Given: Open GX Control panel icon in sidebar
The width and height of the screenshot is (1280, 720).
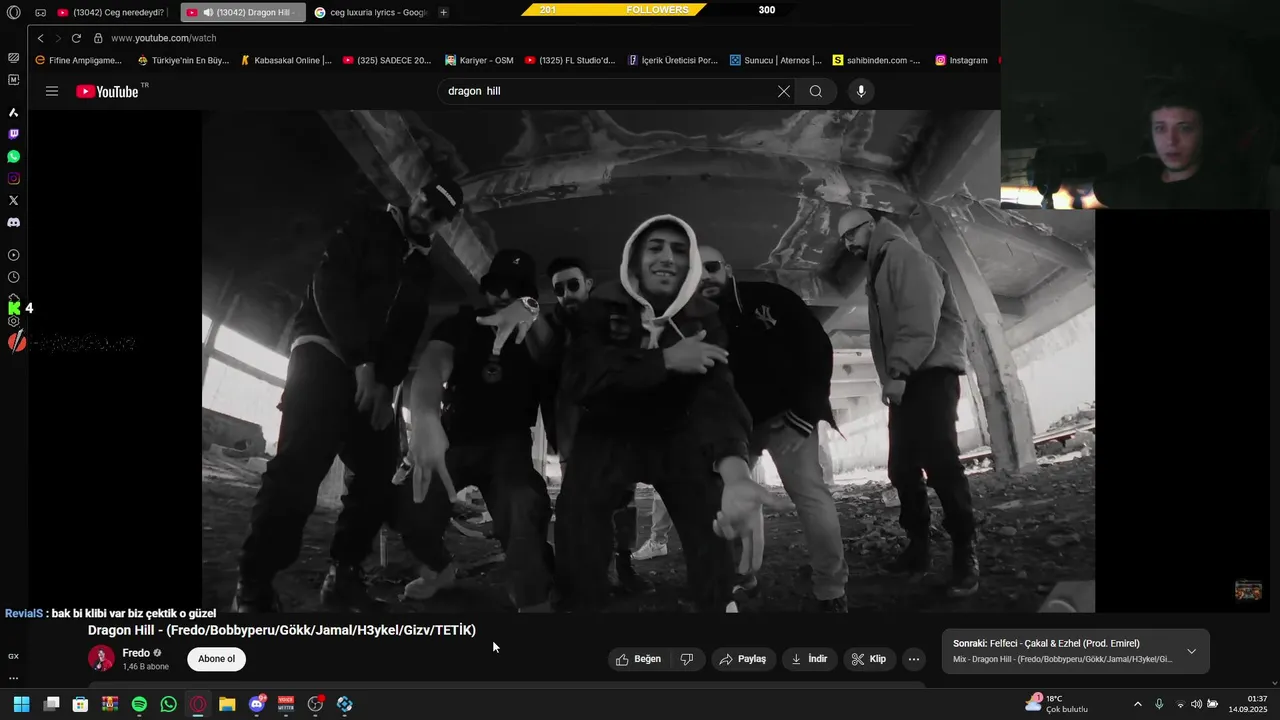Looking at the screenshot, I should click(x=13, y=656).
